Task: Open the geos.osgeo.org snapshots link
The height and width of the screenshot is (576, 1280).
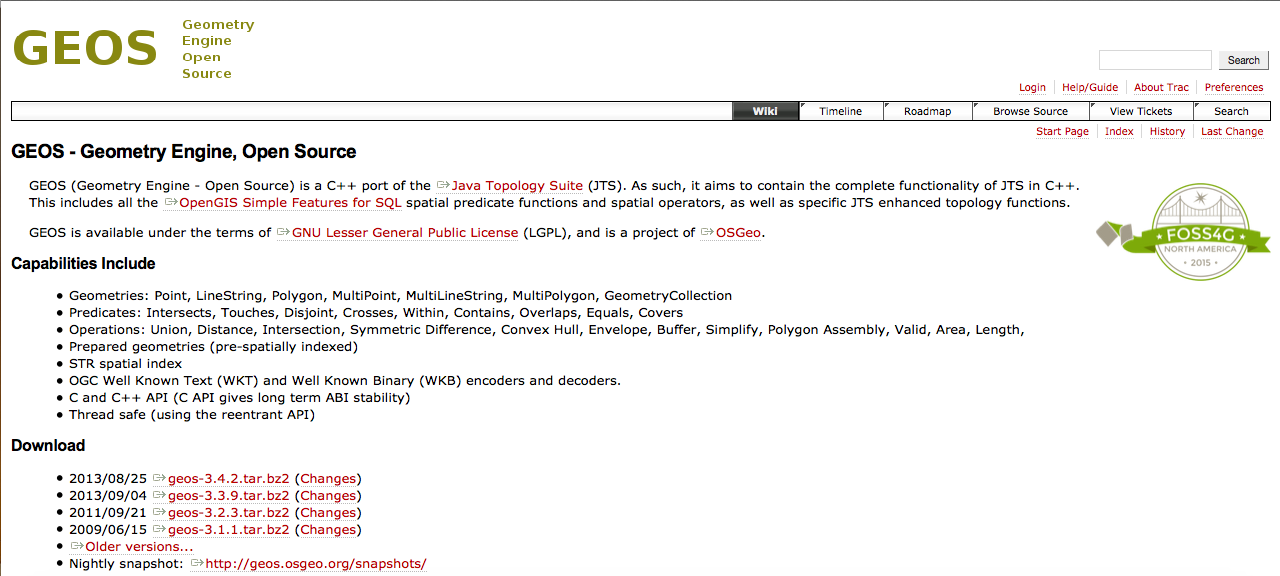Action: pos(308,564)
